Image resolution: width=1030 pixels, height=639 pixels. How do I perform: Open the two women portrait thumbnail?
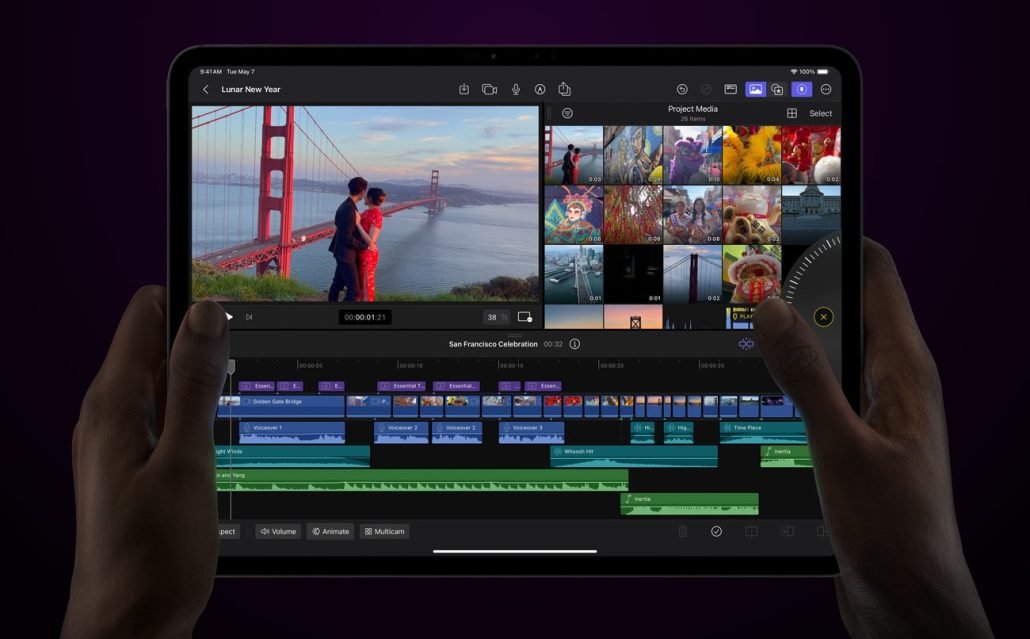(x=692, y=215)
